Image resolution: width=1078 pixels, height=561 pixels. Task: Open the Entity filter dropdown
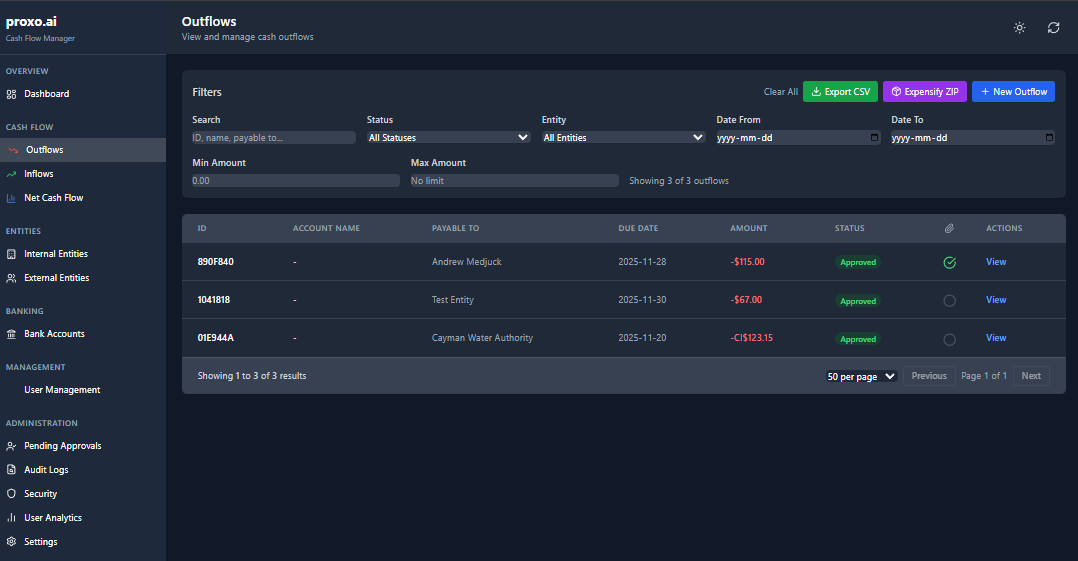click(623, 138)
